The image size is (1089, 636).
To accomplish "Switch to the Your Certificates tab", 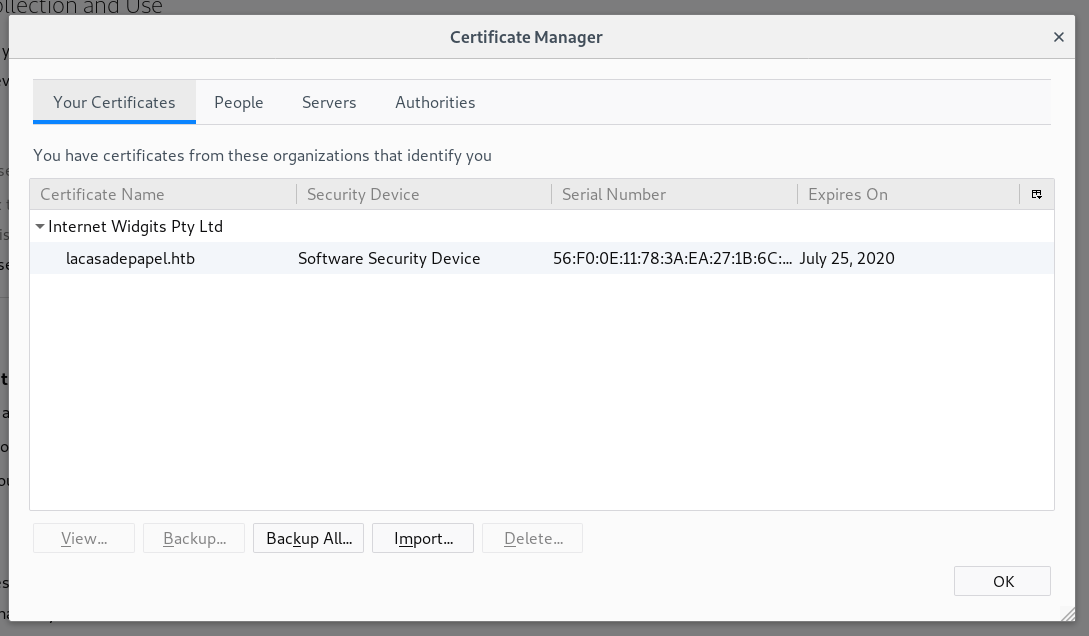I will pyautogui.click(x=114, y=102).
